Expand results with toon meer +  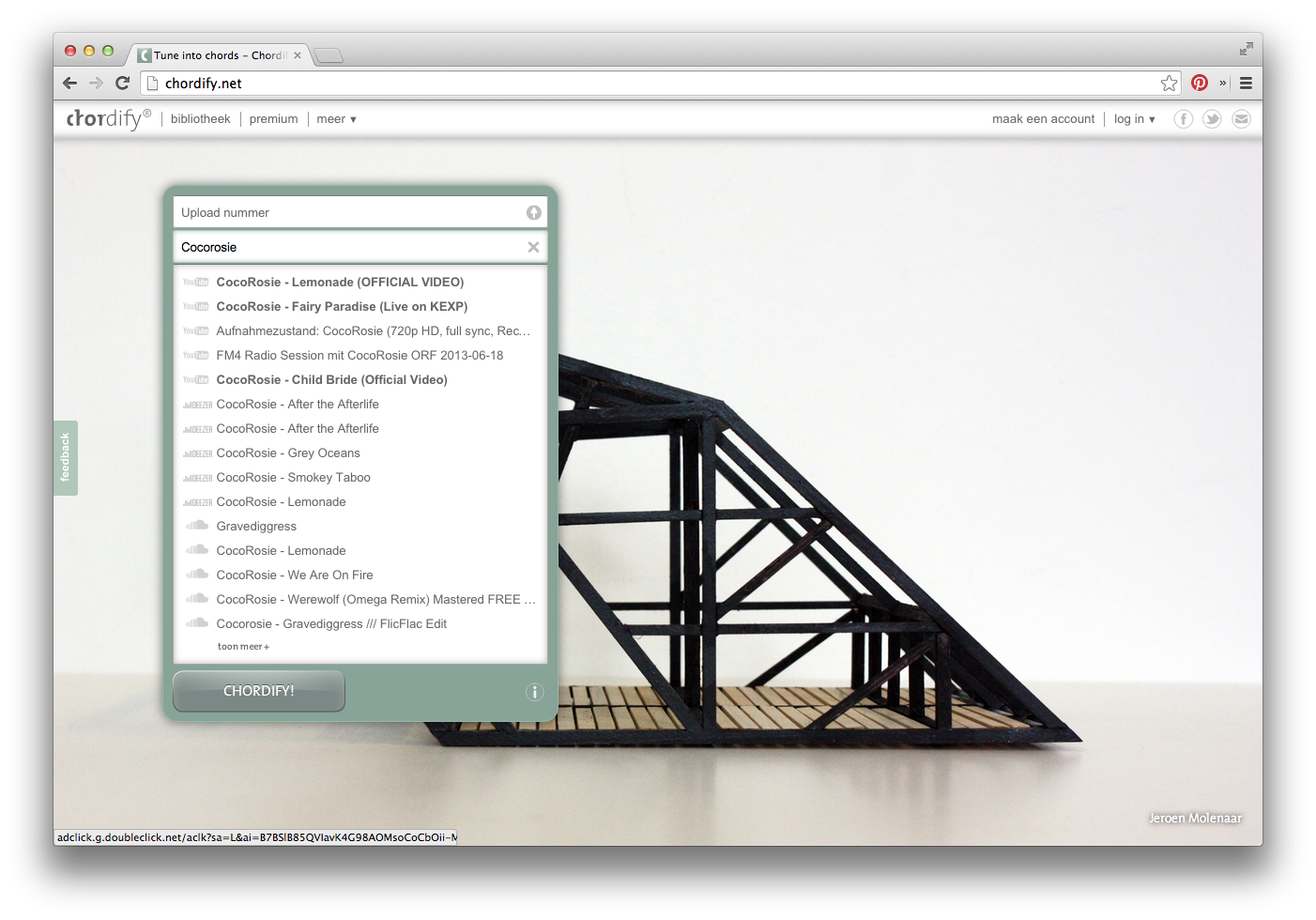[243, 646]
